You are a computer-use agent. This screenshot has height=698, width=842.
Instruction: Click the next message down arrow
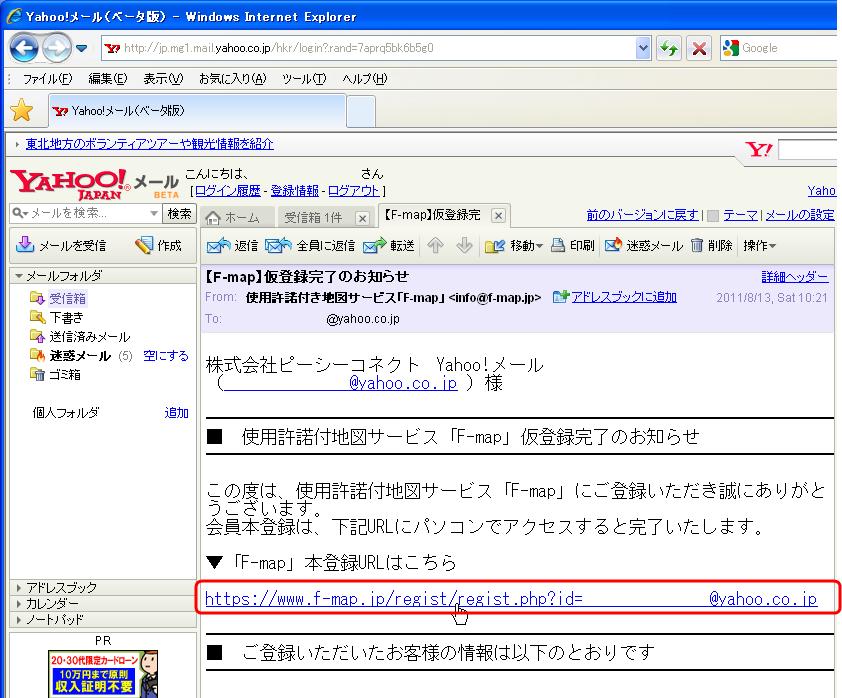click(464, 245)
